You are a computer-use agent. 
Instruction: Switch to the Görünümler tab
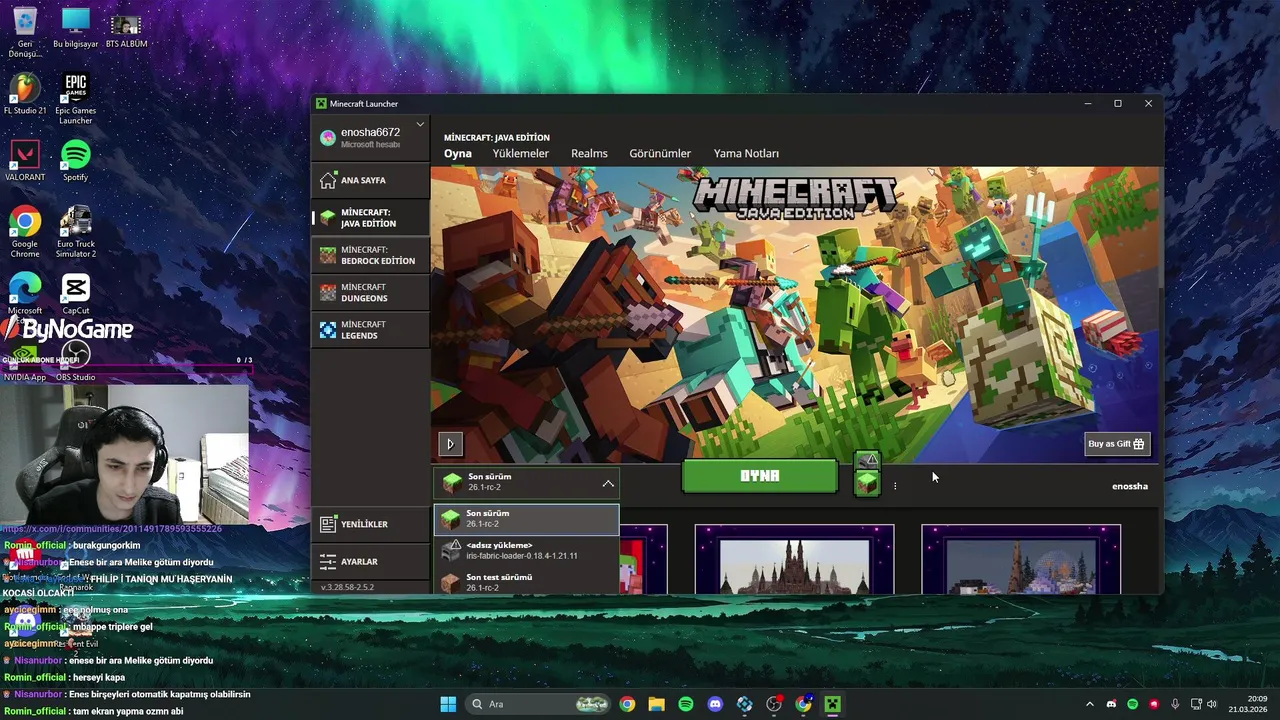[x=660, y=153]
